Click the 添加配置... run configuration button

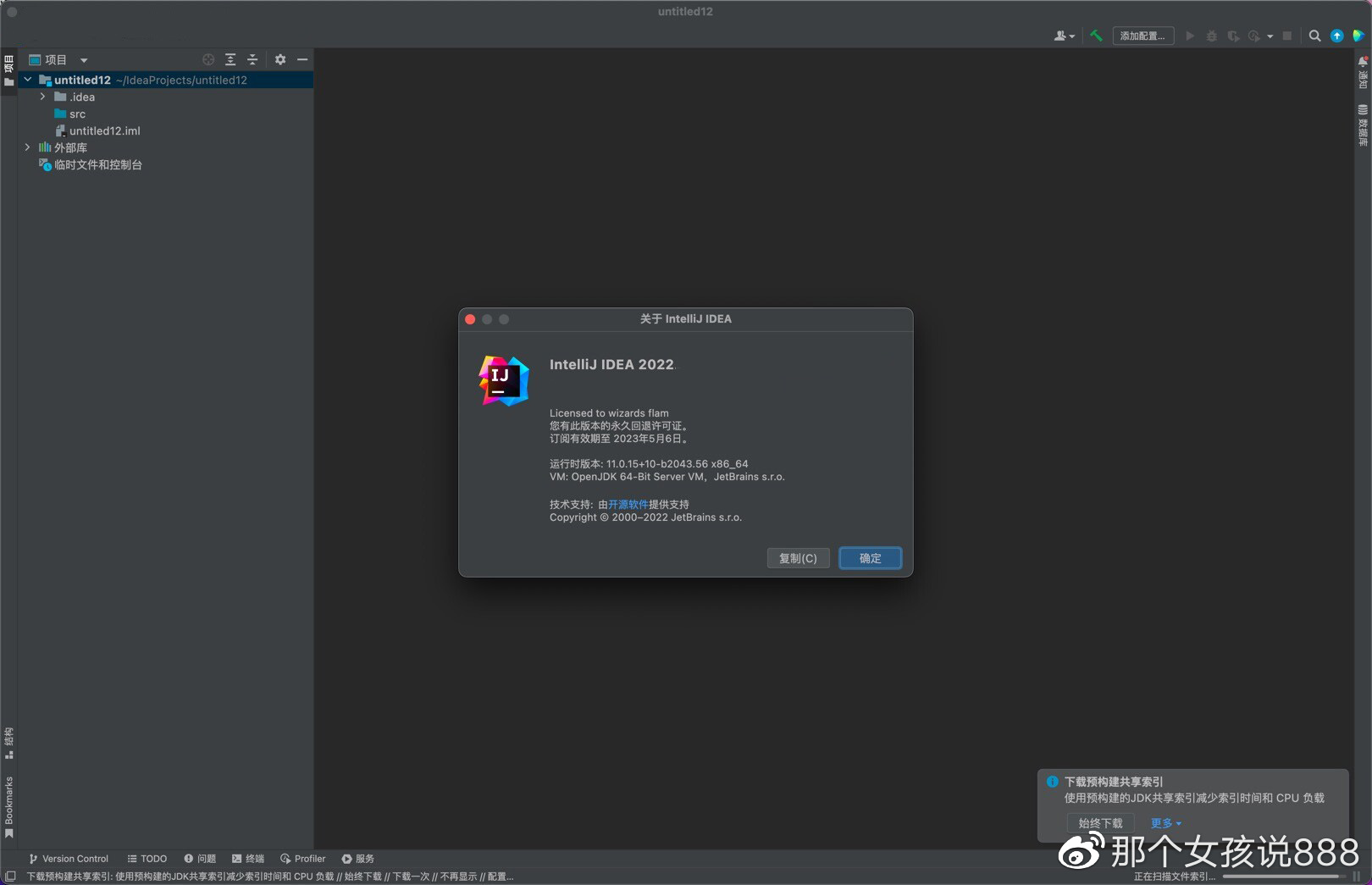pyautogui.click(x=1142, y=36)
